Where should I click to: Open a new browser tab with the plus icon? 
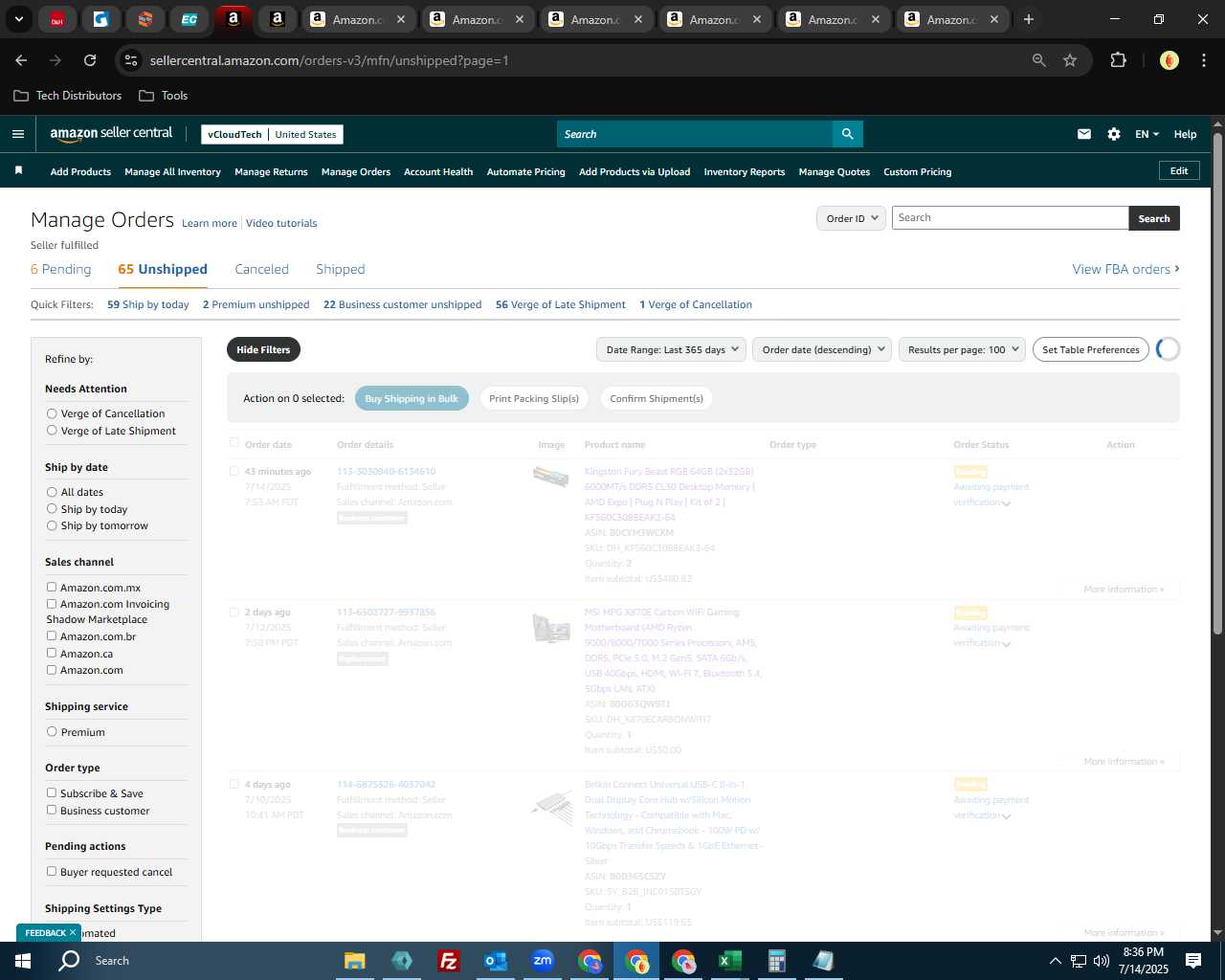coord(1028,19)
